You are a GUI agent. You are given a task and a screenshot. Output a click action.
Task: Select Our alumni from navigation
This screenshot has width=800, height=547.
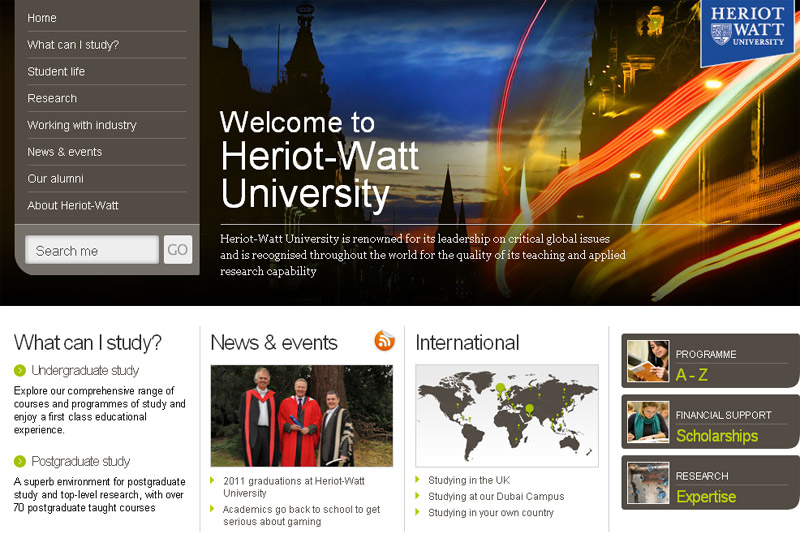click(55, 179)
